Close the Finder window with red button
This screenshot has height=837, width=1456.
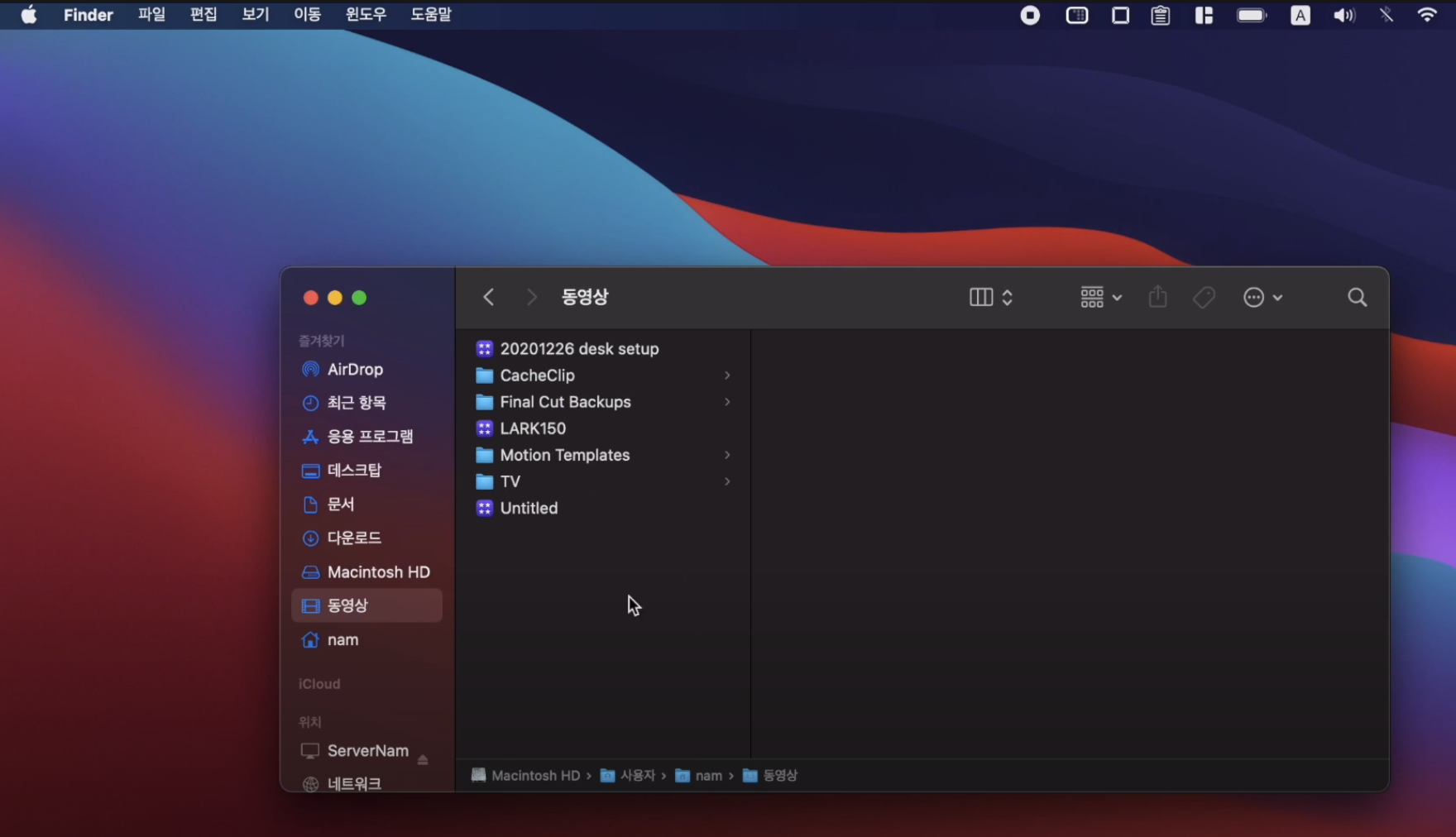(x=310, y=298)
